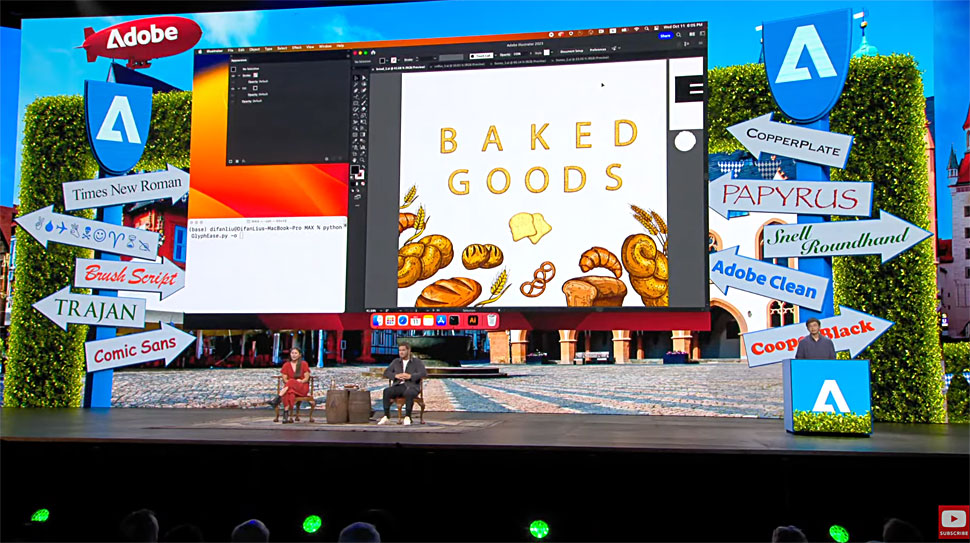The image size is (970, 543).
Task: Select the Line Segment tool
Action: [364, 96]
